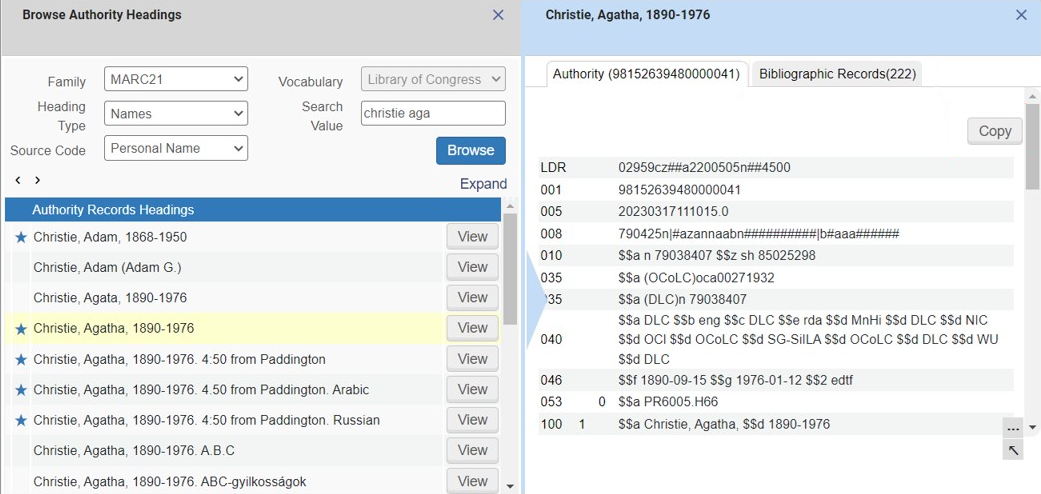
Task: Click field 005 value 20230317111015.0
Action: coord(673,212)
